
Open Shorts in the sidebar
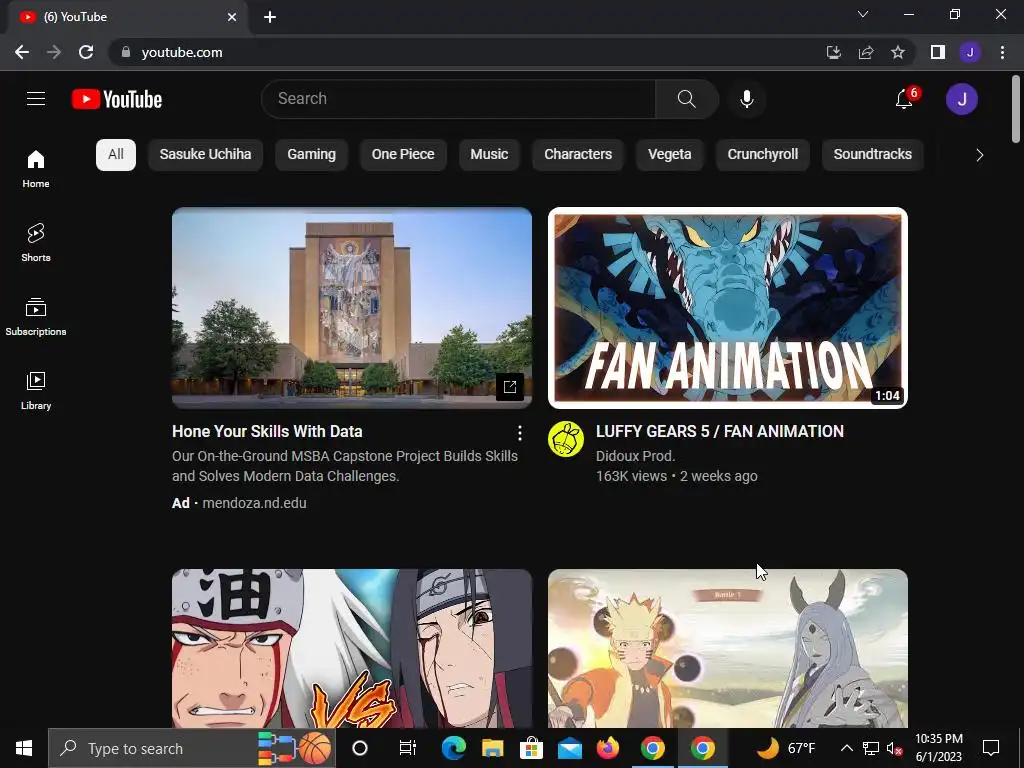coord(36,242)
